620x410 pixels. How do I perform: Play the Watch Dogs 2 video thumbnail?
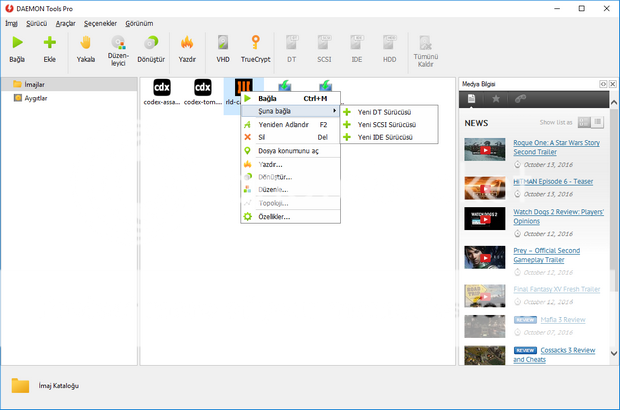pyautogui.click(x=485, y=219)
